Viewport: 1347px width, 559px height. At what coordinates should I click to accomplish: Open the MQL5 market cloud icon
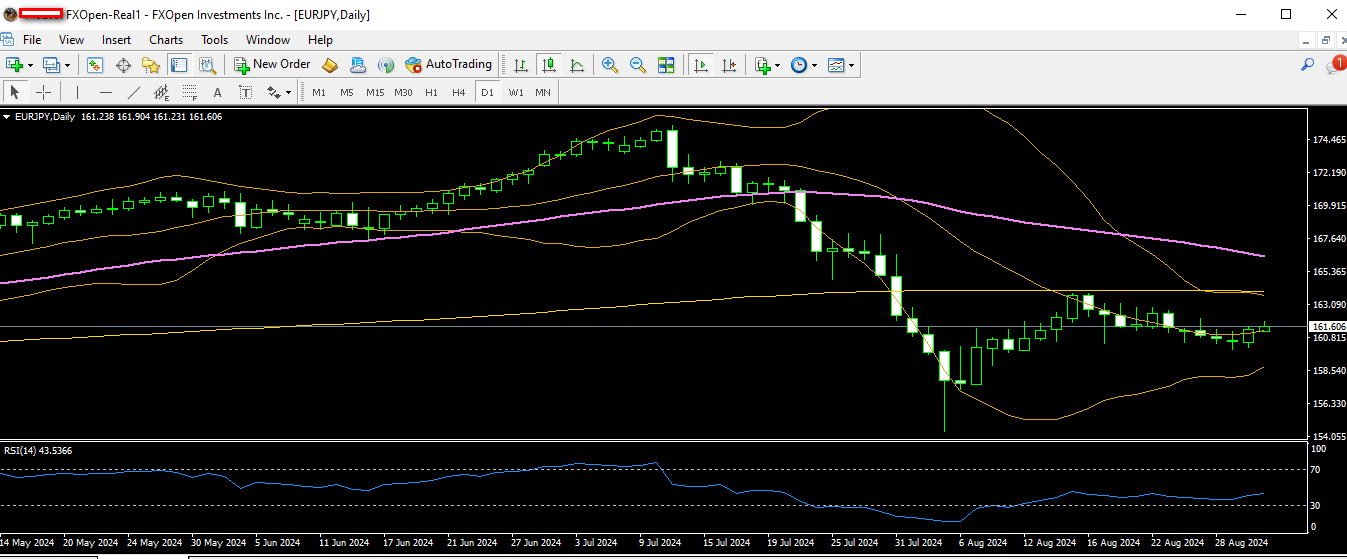point(358,65)
